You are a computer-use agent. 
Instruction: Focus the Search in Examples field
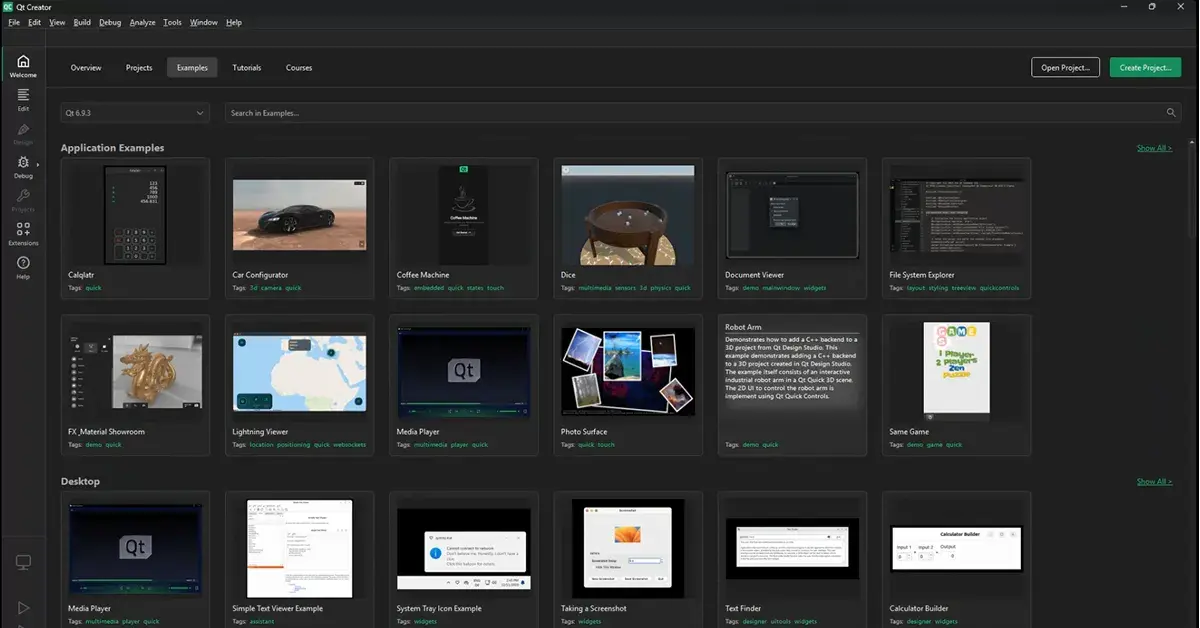(x=690, y=113)
